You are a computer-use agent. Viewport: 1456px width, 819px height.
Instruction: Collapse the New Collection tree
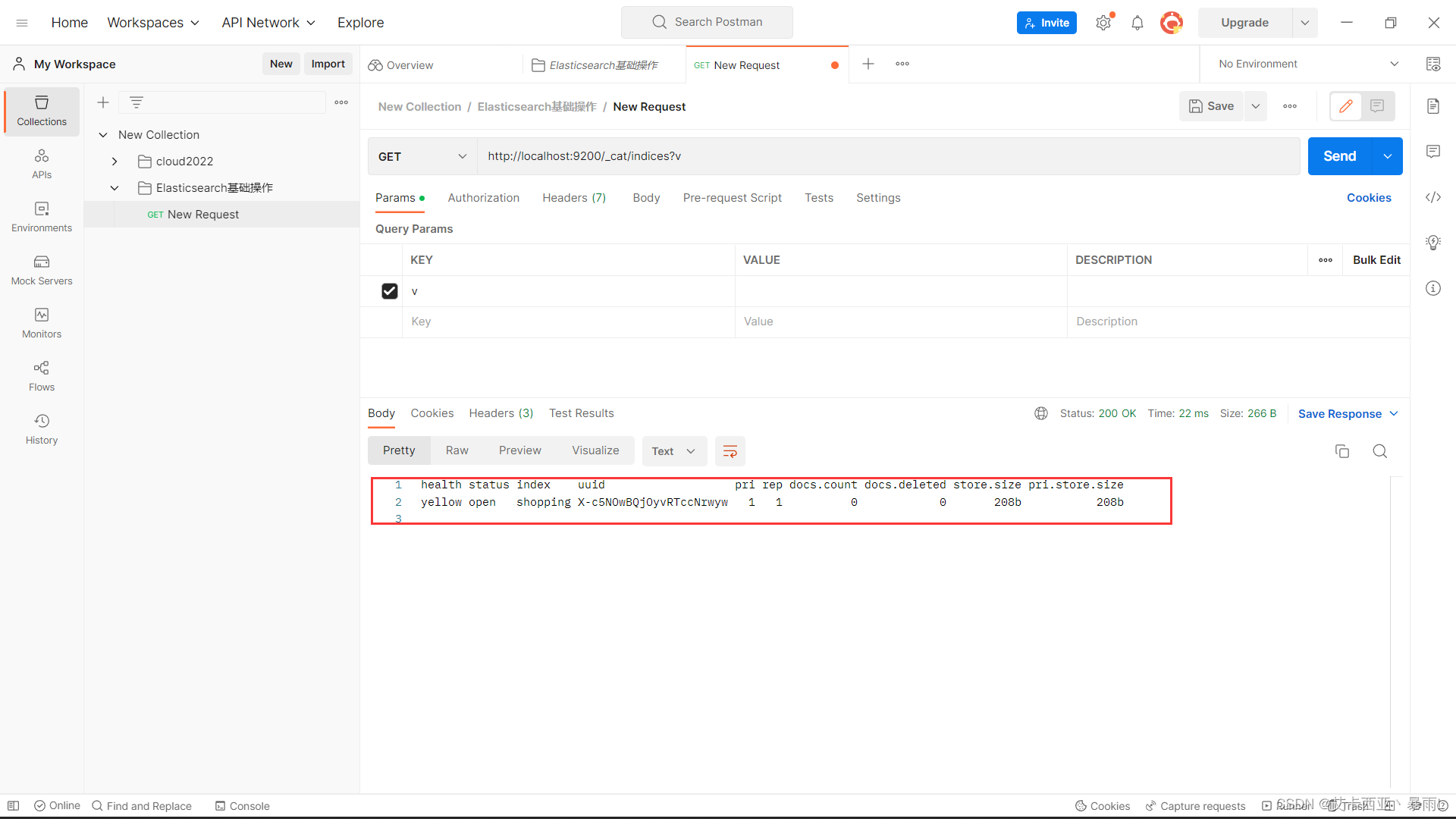click(103, 135)
